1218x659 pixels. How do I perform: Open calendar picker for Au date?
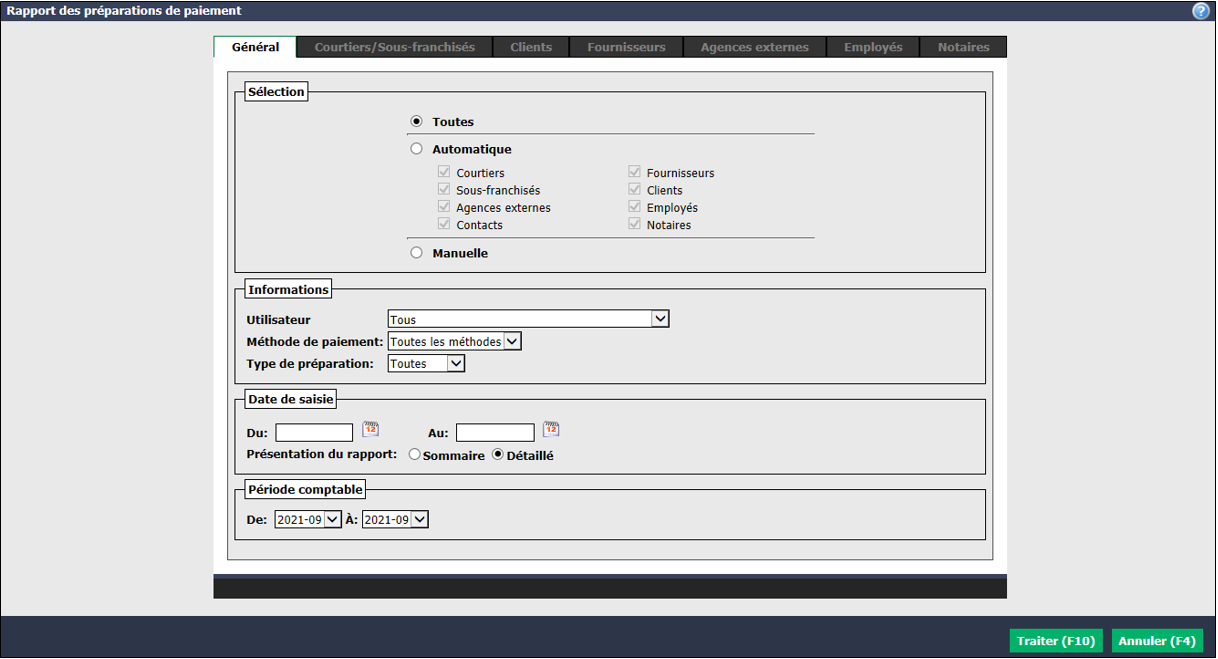551,430
